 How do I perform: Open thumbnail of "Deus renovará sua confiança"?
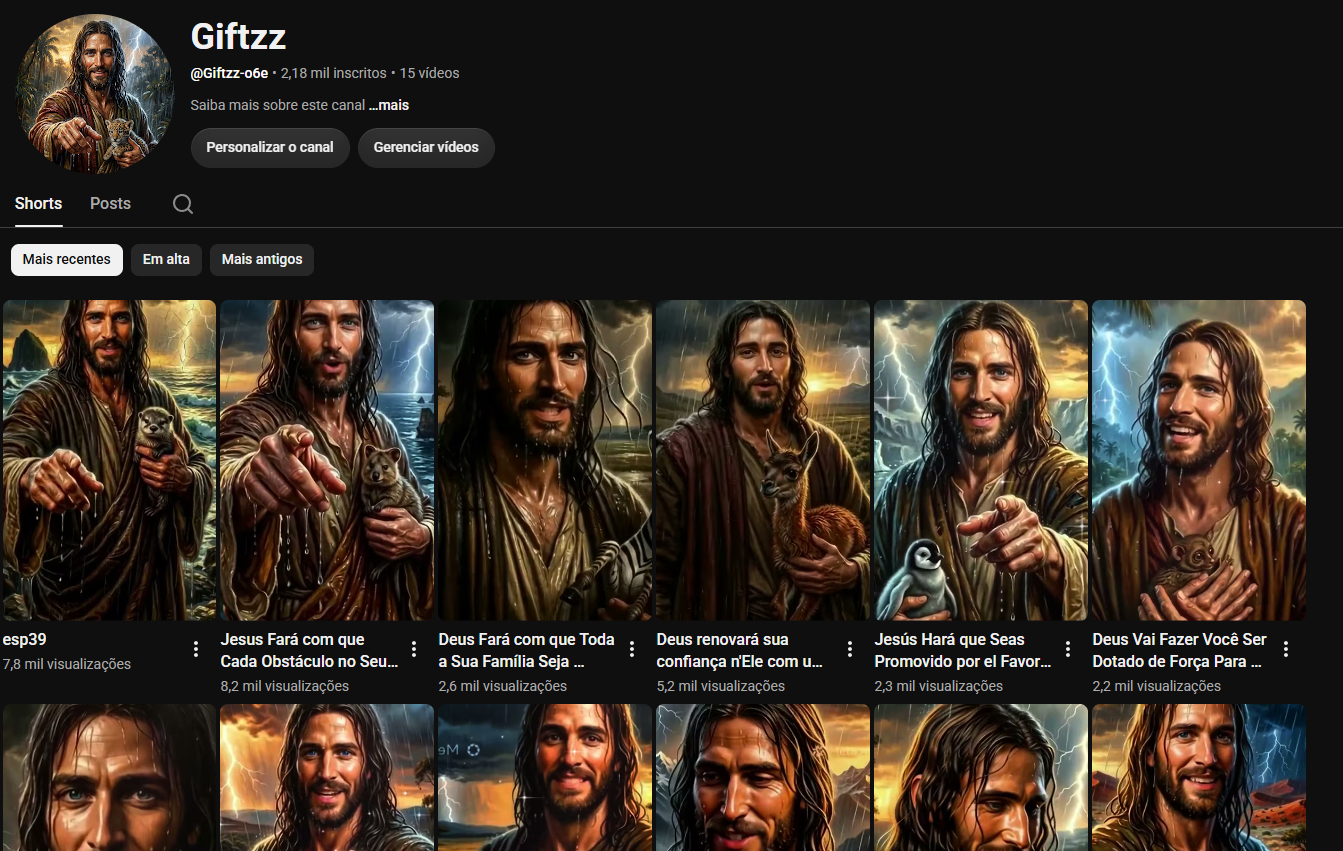click(763, 460)
